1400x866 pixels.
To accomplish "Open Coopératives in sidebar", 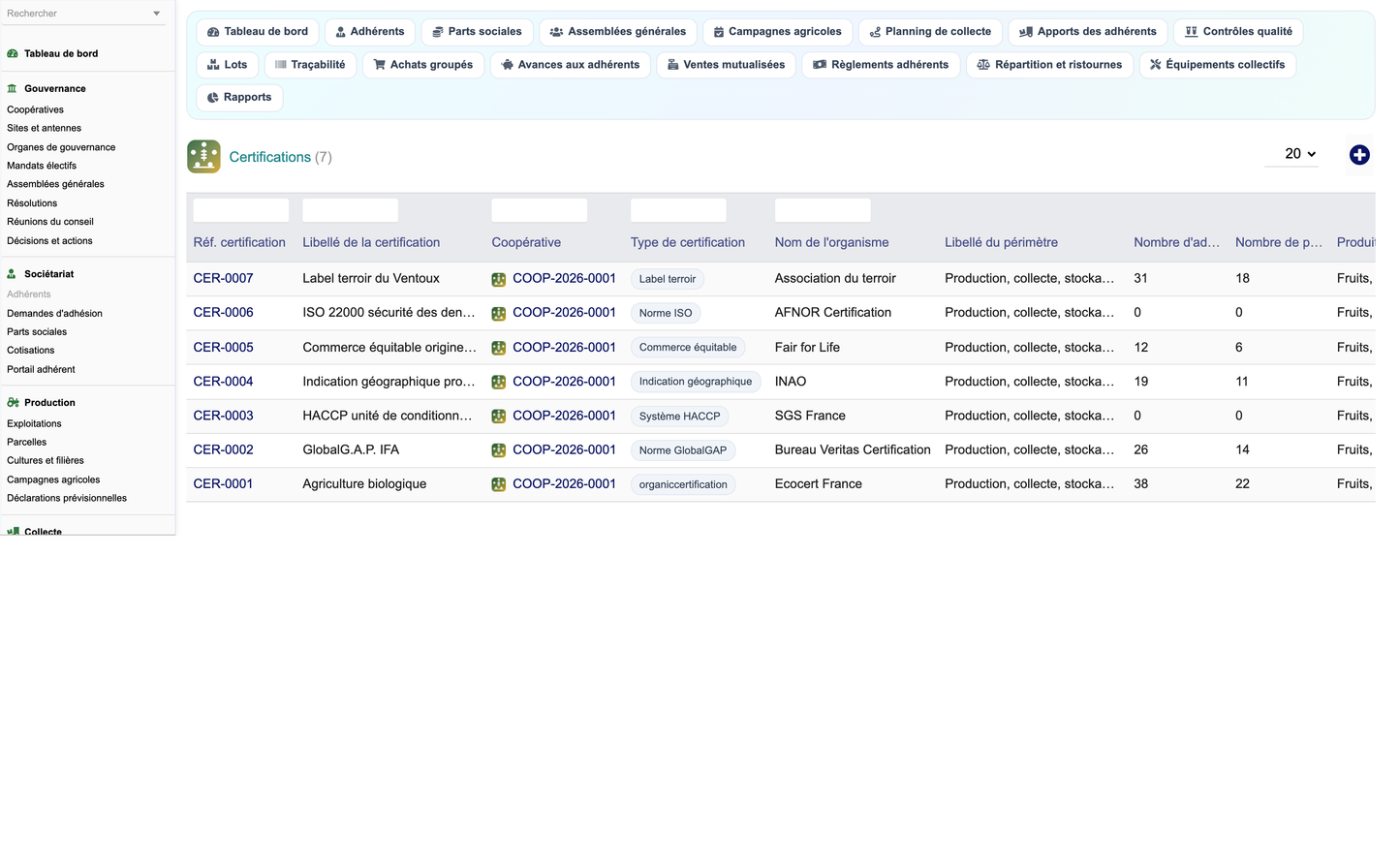I will coord(36,110).
